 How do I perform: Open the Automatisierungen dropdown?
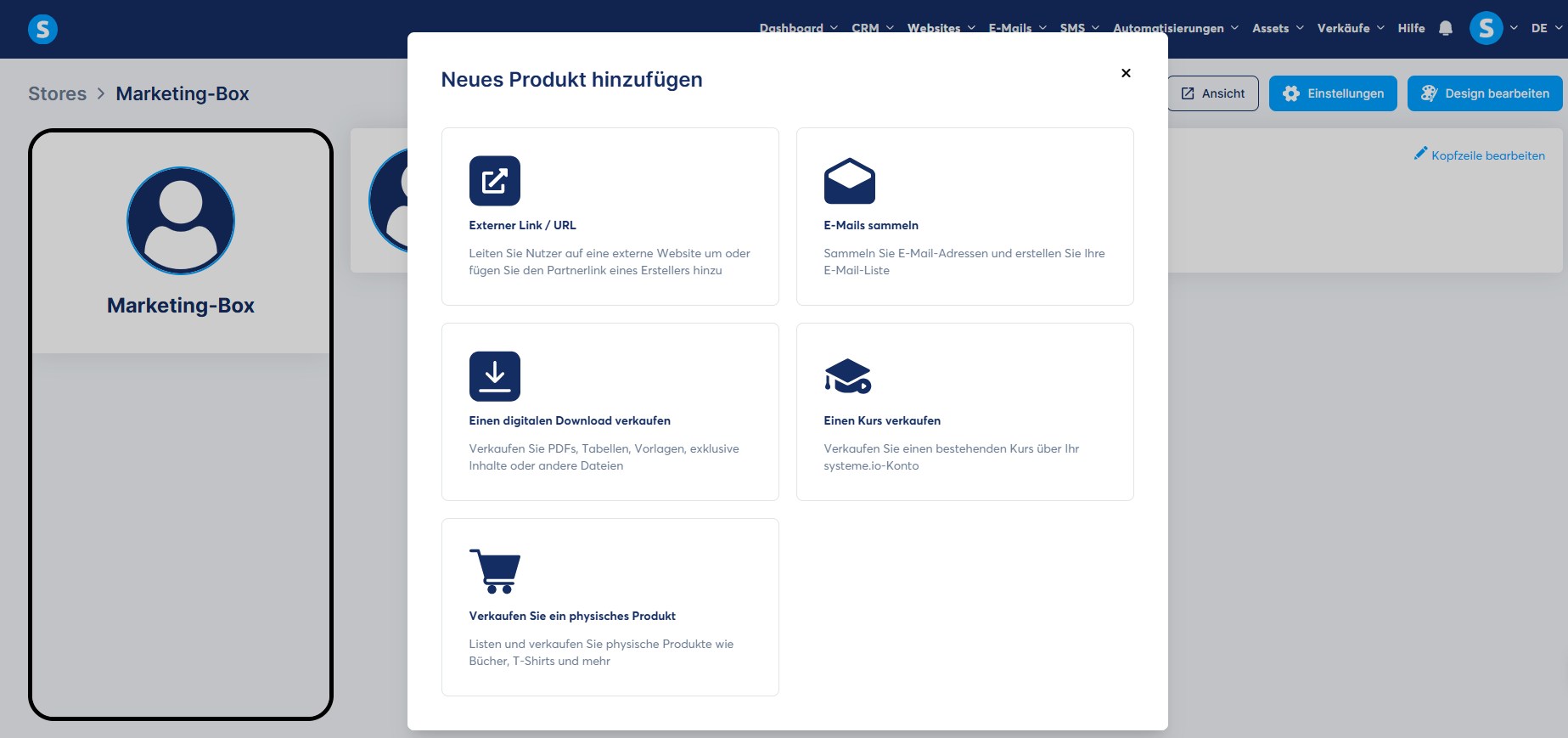1176,28
